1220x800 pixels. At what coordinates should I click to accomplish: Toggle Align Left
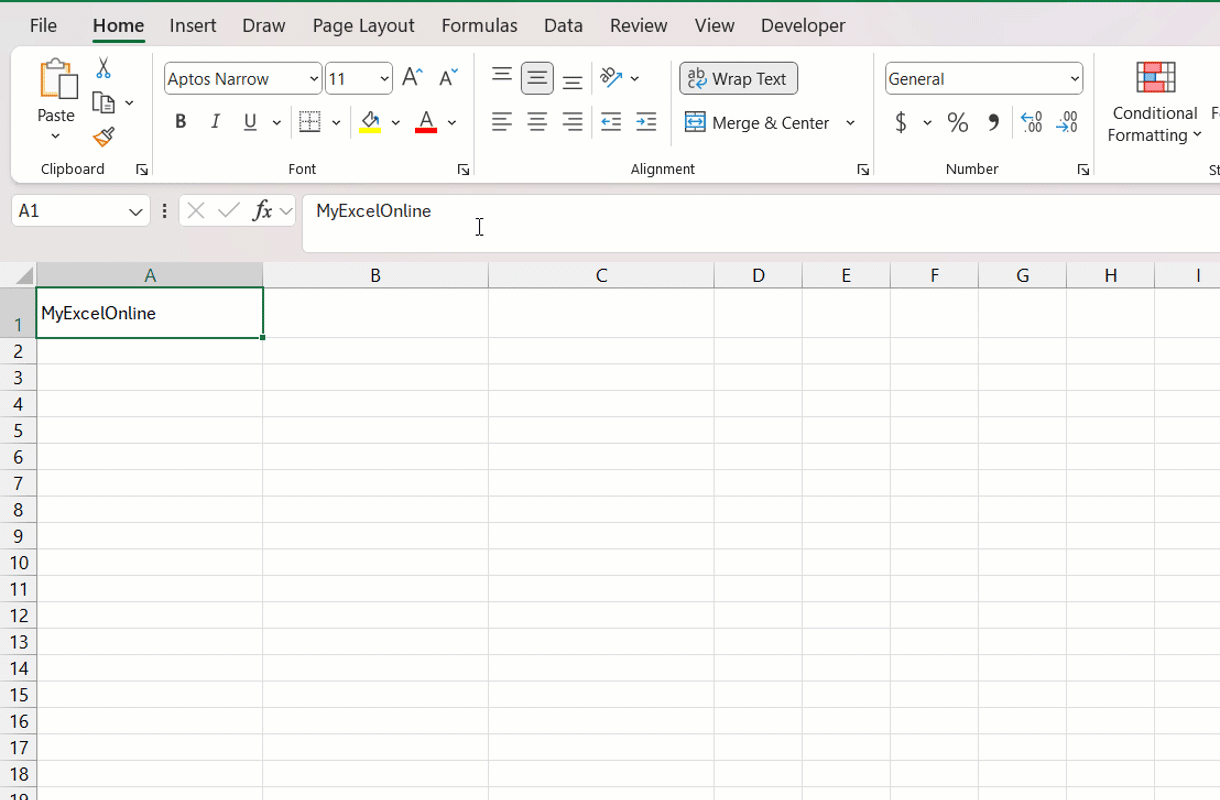[x=502, y=122]
